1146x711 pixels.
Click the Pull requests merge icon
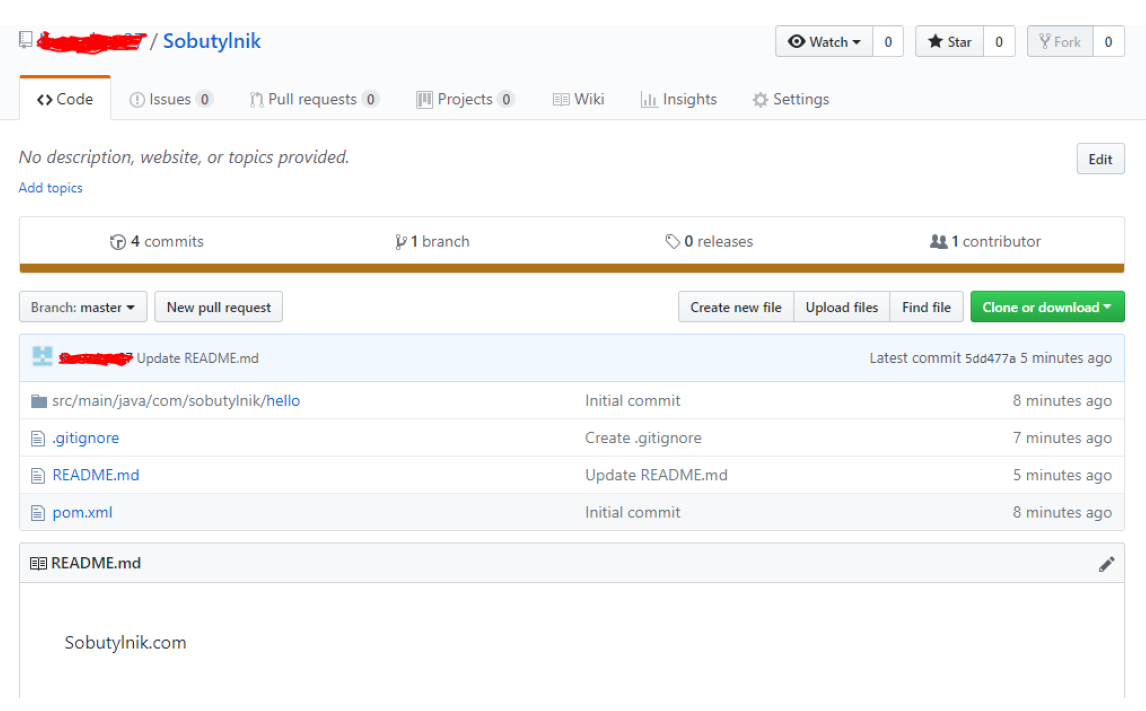pos(256,99)
